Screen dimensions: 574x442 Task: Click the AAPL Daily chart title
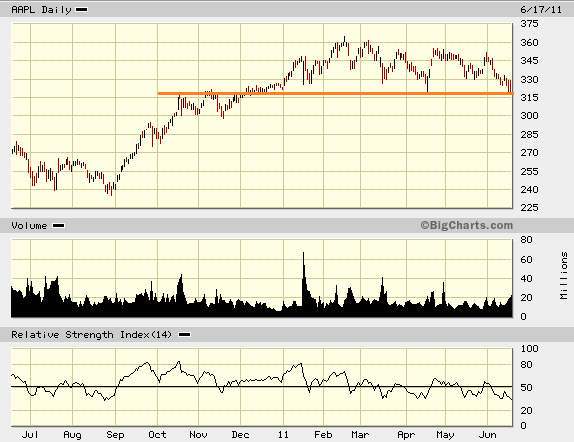[x=41, y=10]
